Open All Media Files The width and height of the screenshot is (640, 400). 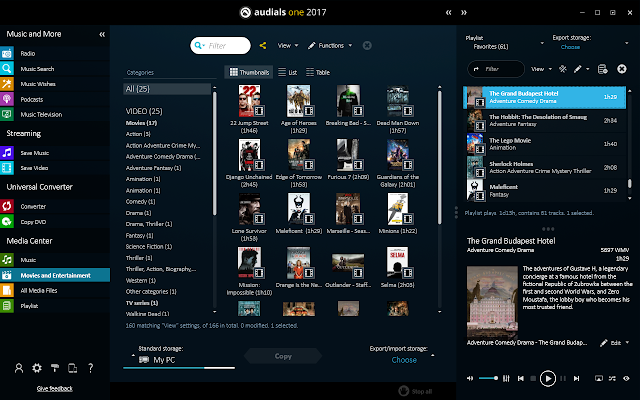[x=39, y=290]
